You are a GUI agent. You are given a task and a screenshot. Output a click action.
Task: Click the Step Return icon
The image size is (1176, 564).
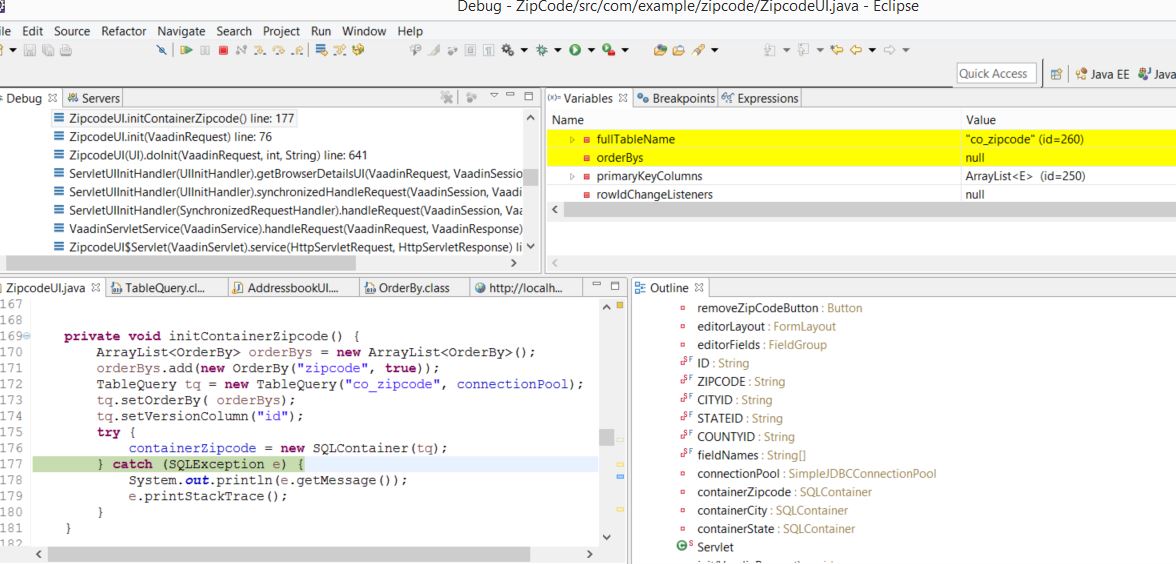tap(297, 50)
